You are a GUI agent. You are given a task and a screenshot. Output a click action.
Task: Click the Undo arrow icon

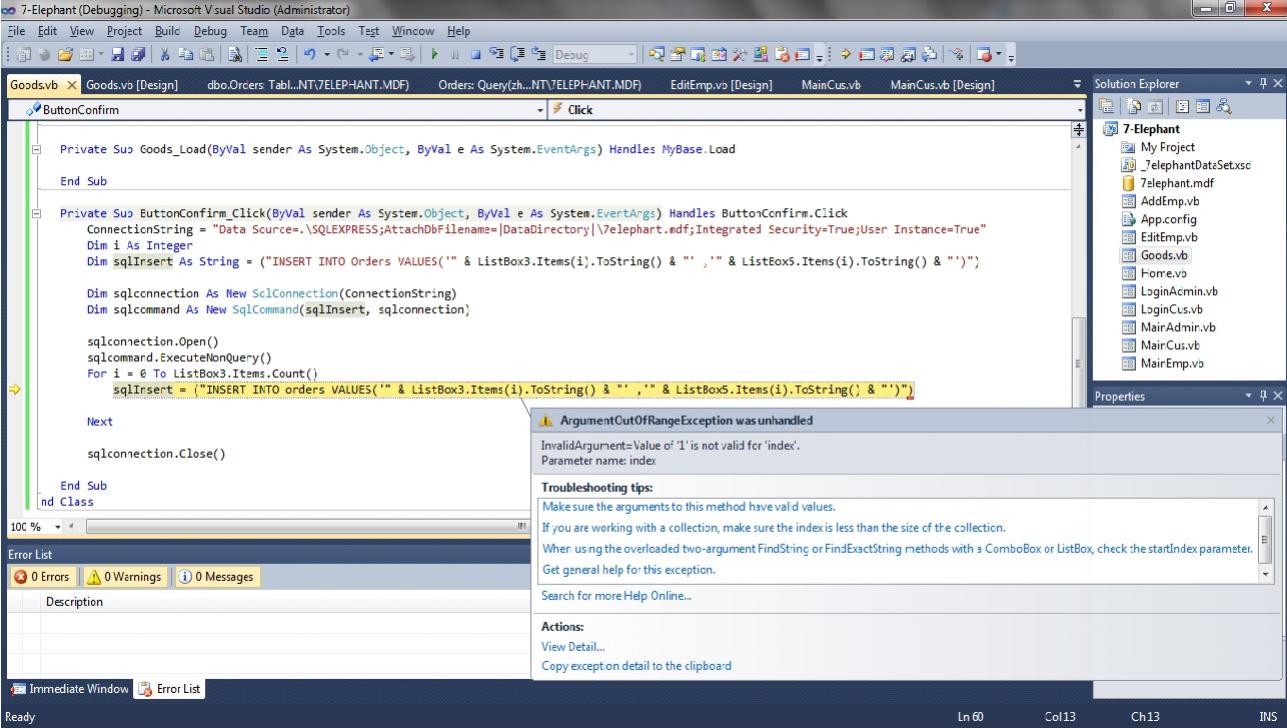pyautogui.click(x=309, y=55)
